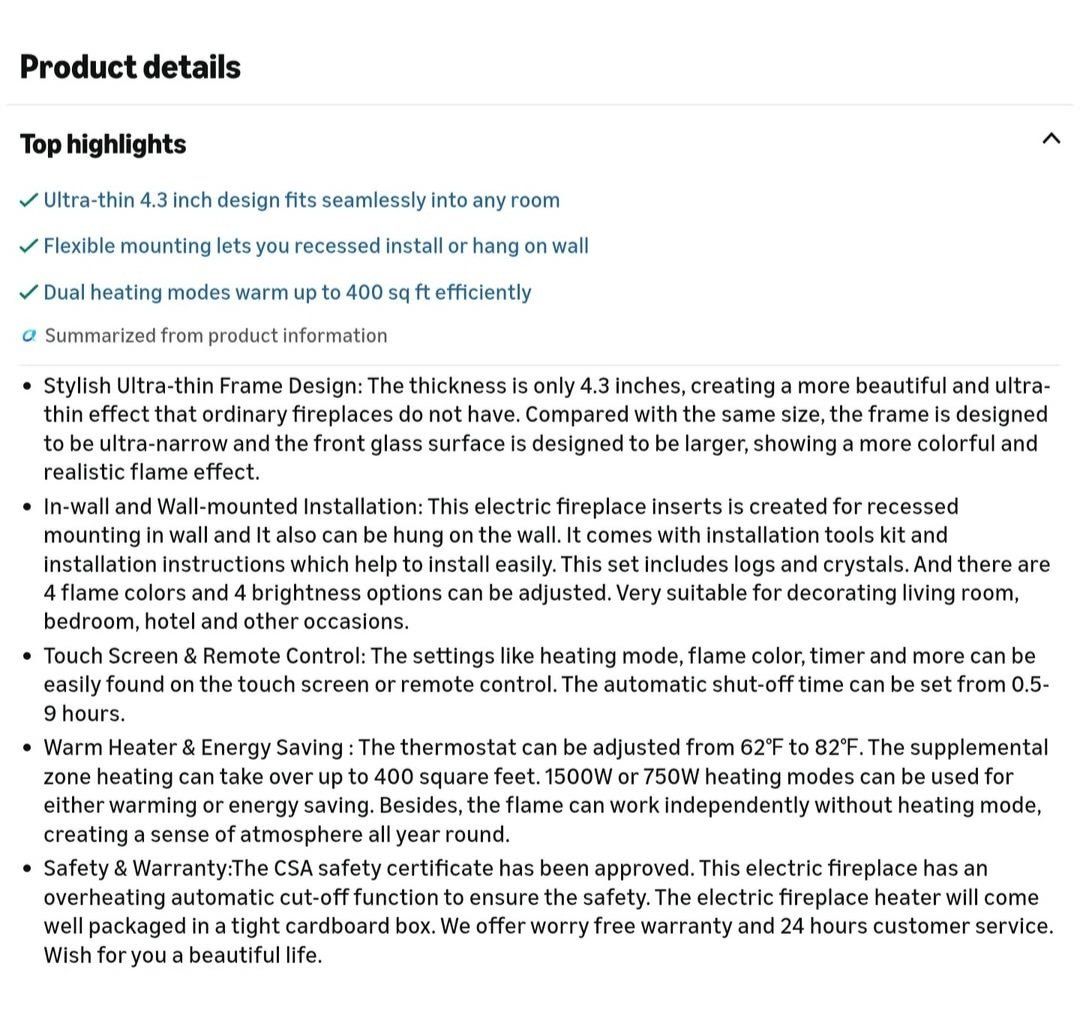Click the Top highlights section heading
1080x1020 pixels.
(103, 144)
